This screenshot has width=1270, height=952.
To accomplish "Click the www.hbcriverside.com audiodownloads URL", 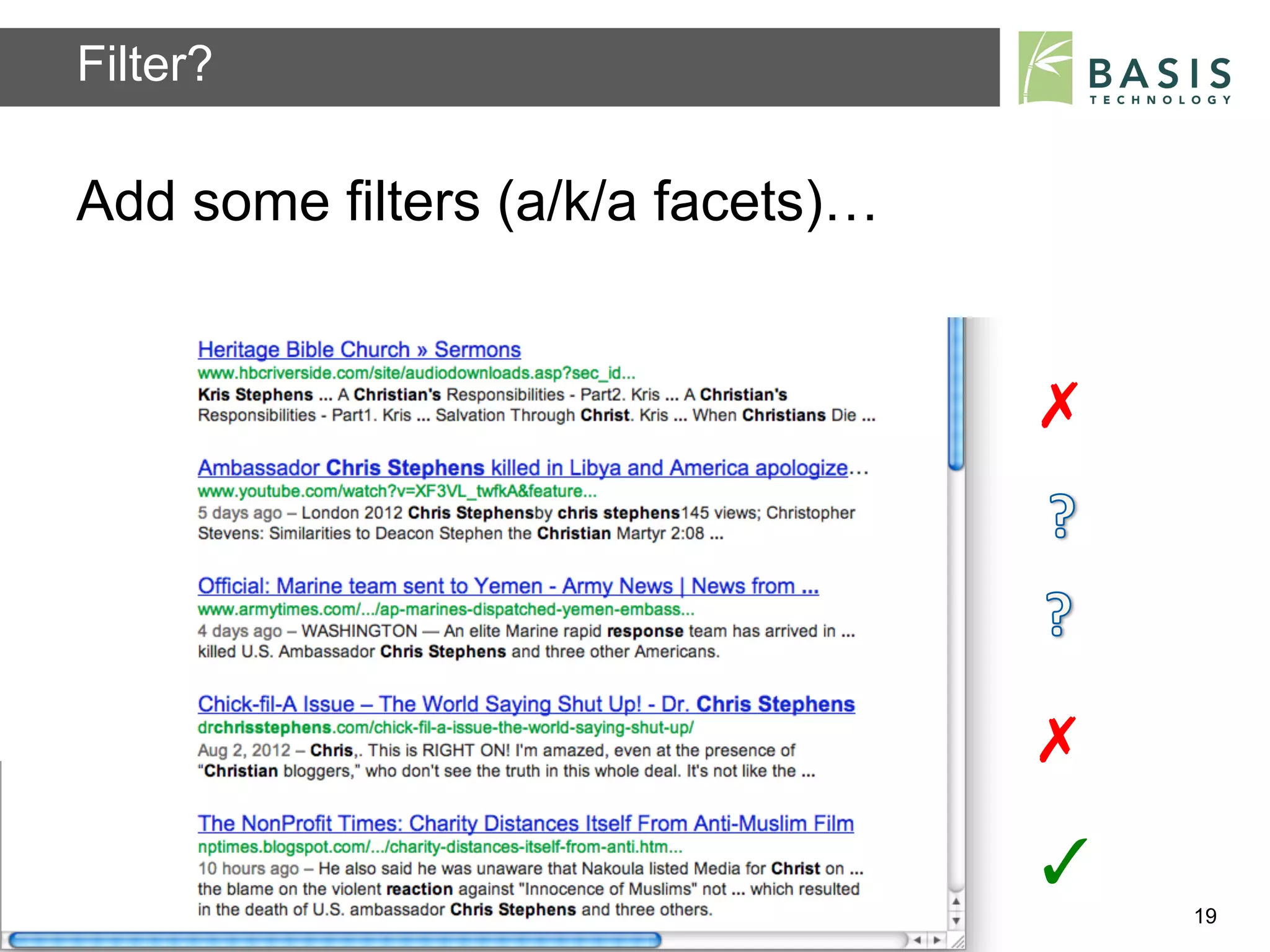I will point(416,373).
